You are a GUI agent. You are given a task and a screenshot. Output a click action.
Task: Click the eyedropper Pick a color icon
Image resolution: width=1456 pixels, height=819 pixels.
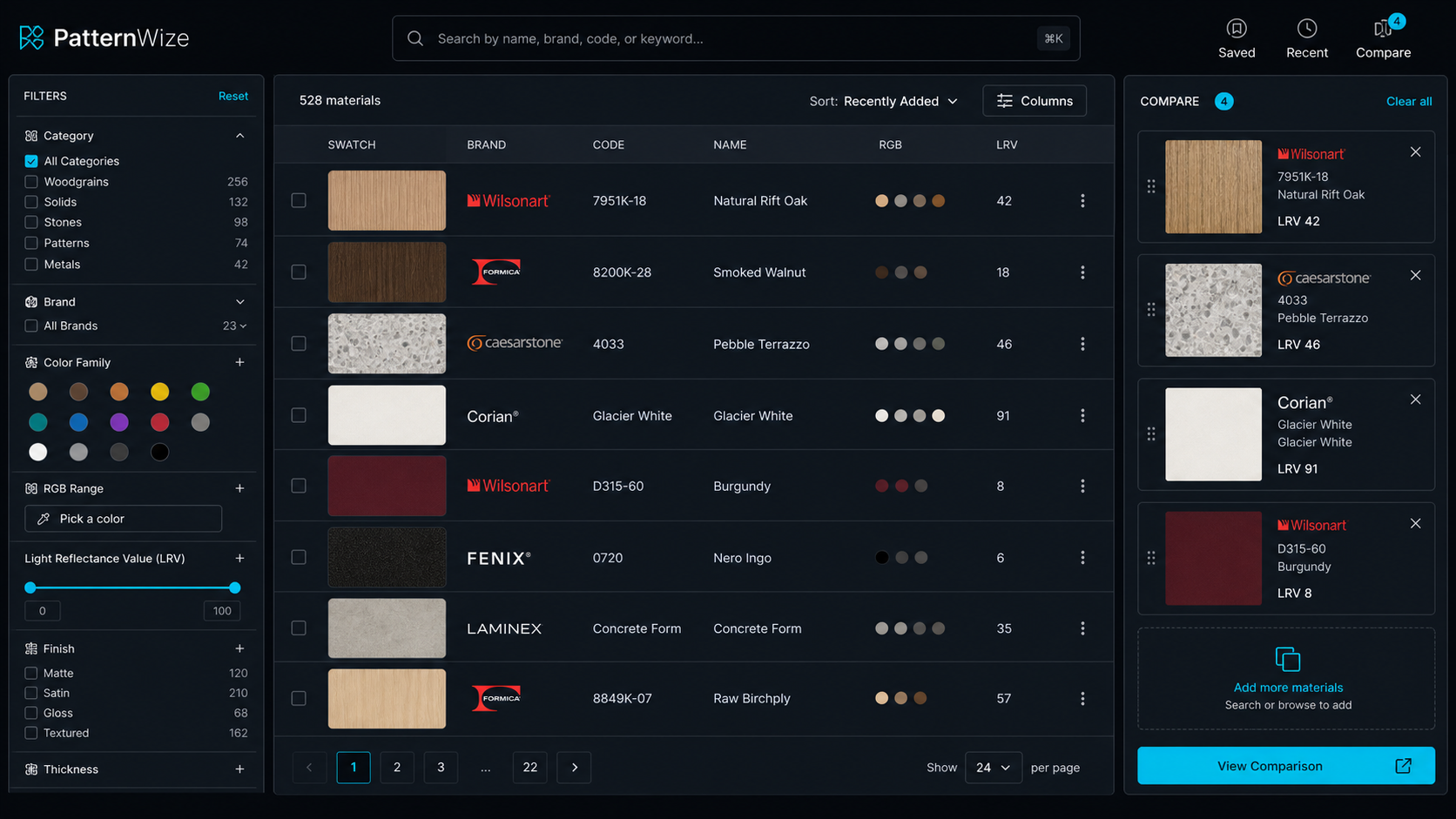click(44, 519)
